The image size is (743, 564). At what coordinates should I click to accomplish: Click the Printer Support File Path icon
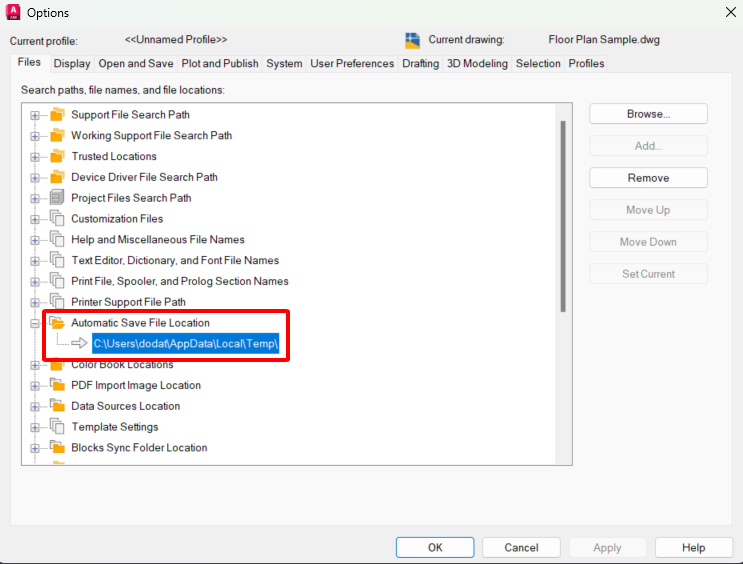tap(57, 302)
